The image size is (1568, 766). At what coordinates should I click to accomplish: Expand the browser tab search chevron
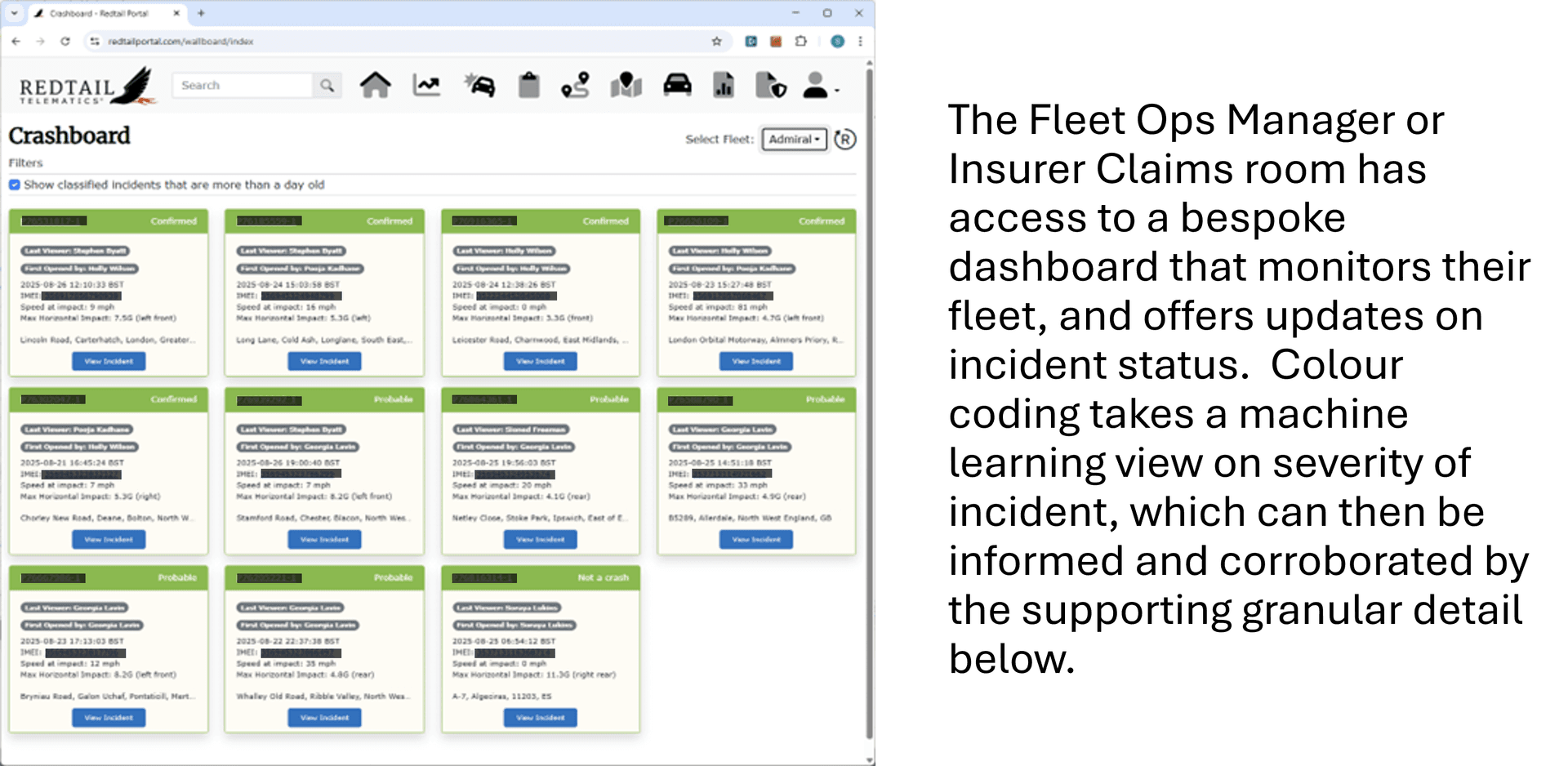point(14,13)
